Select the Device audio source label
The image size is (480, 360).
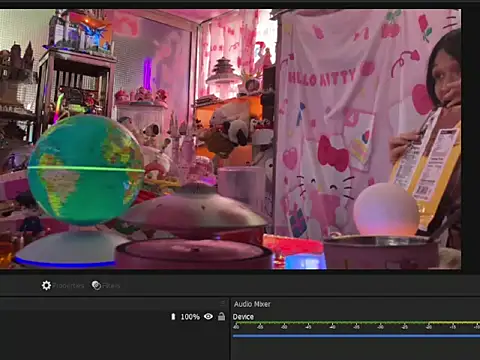243,317
